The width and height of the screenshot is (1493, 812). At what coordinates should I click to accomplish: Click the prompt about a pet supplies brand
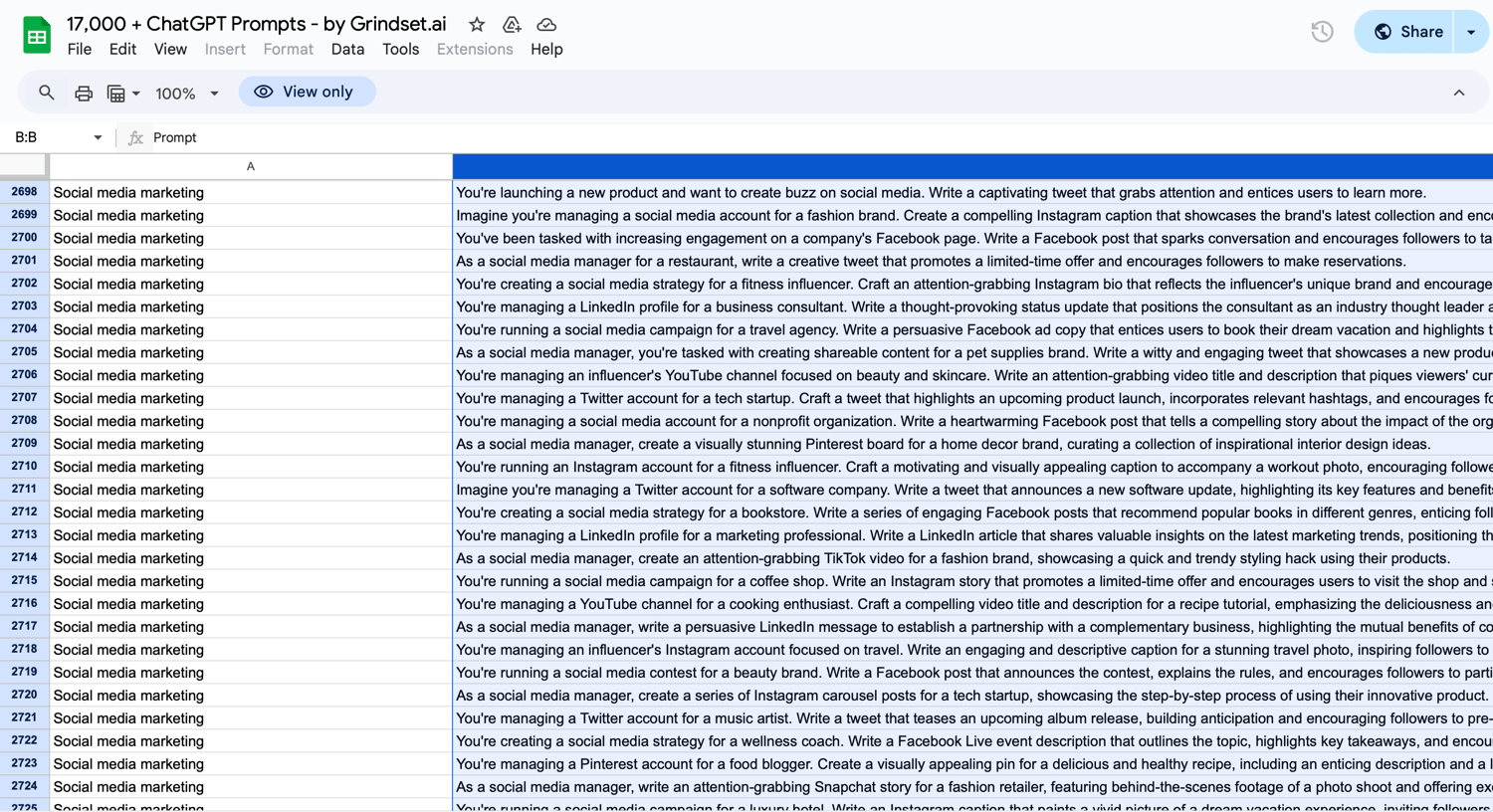click(973, 352)
